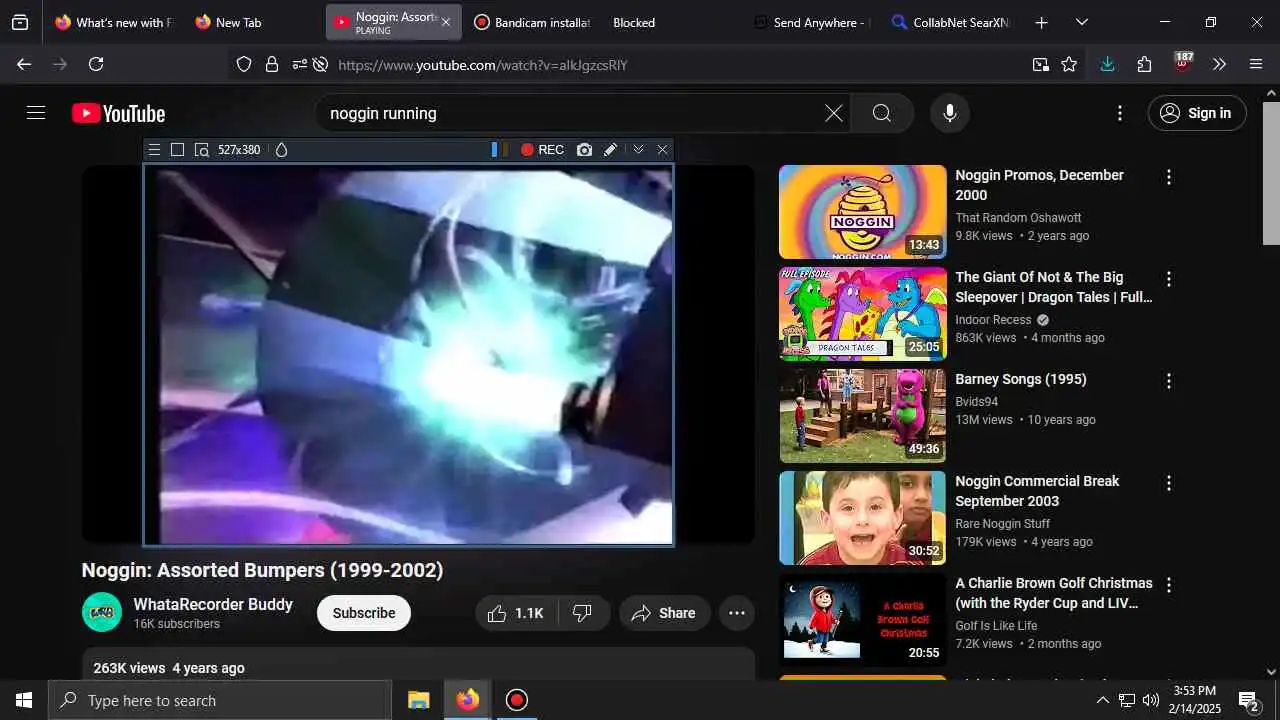This screenshot has height=720, width=1280.
Task: Select Bandicam rectangle area mode icon
Action: 177,150
